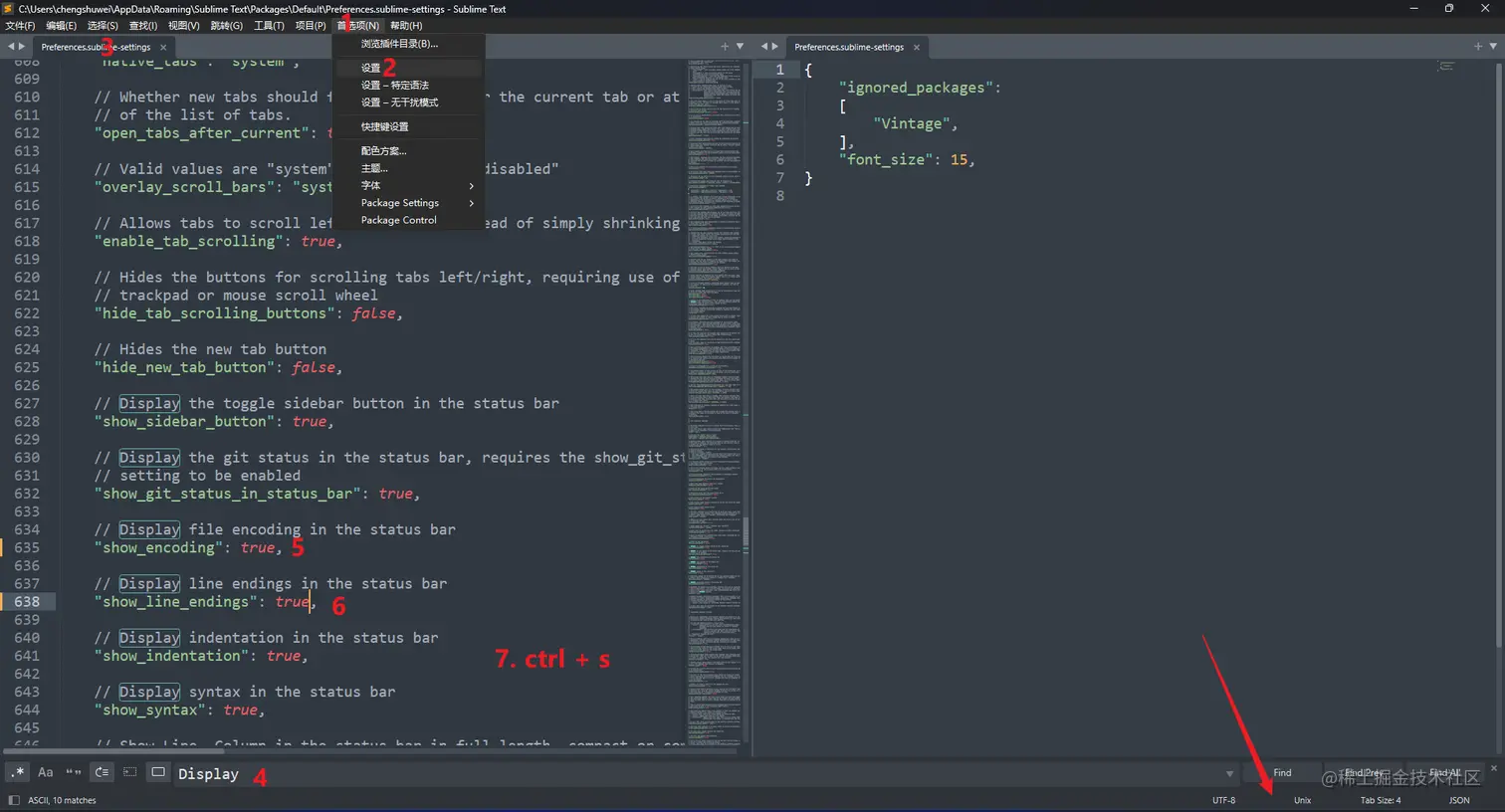The image size is (1505, 812).
Task: Open the 跳转(G) menu
Action: pos(227,26)
